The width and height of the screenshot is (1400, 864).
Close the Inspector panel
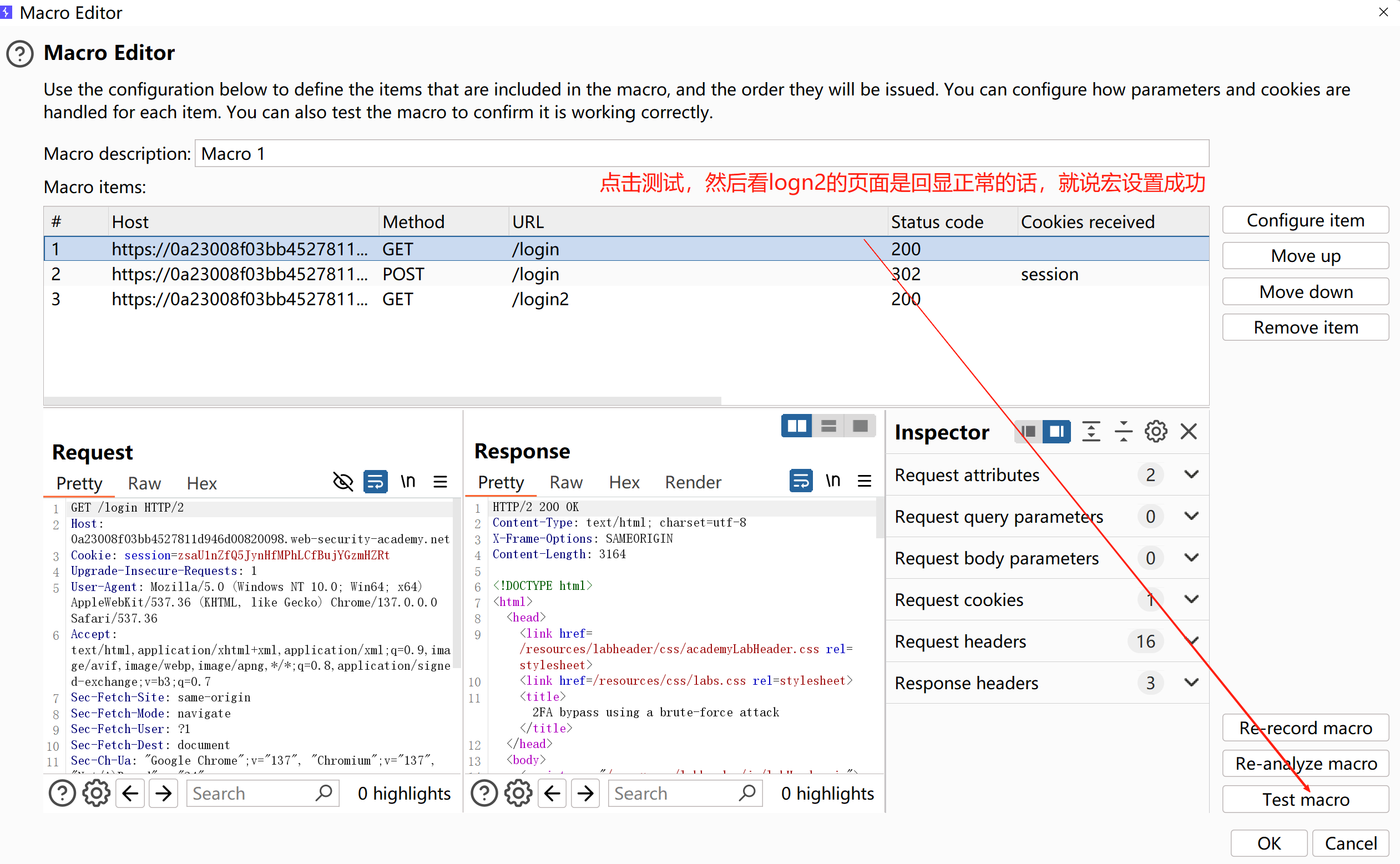[1189, 431]
